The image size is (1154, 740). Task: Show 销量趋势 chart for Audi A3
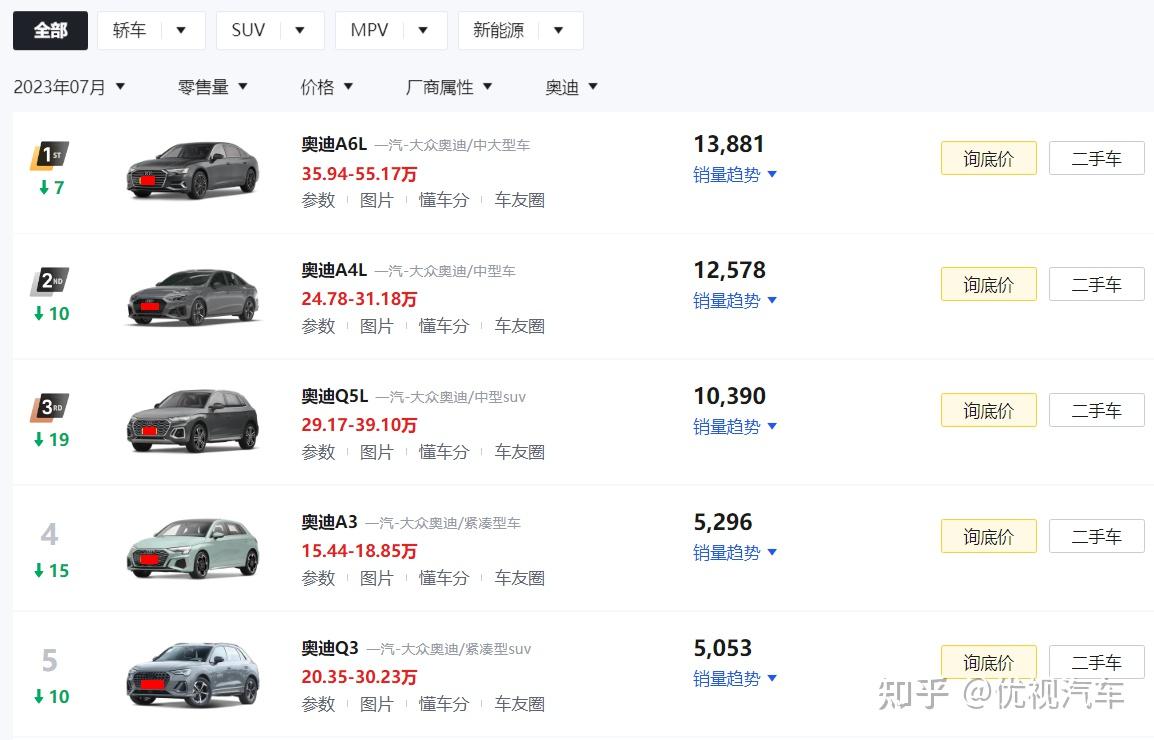[735, 553]
